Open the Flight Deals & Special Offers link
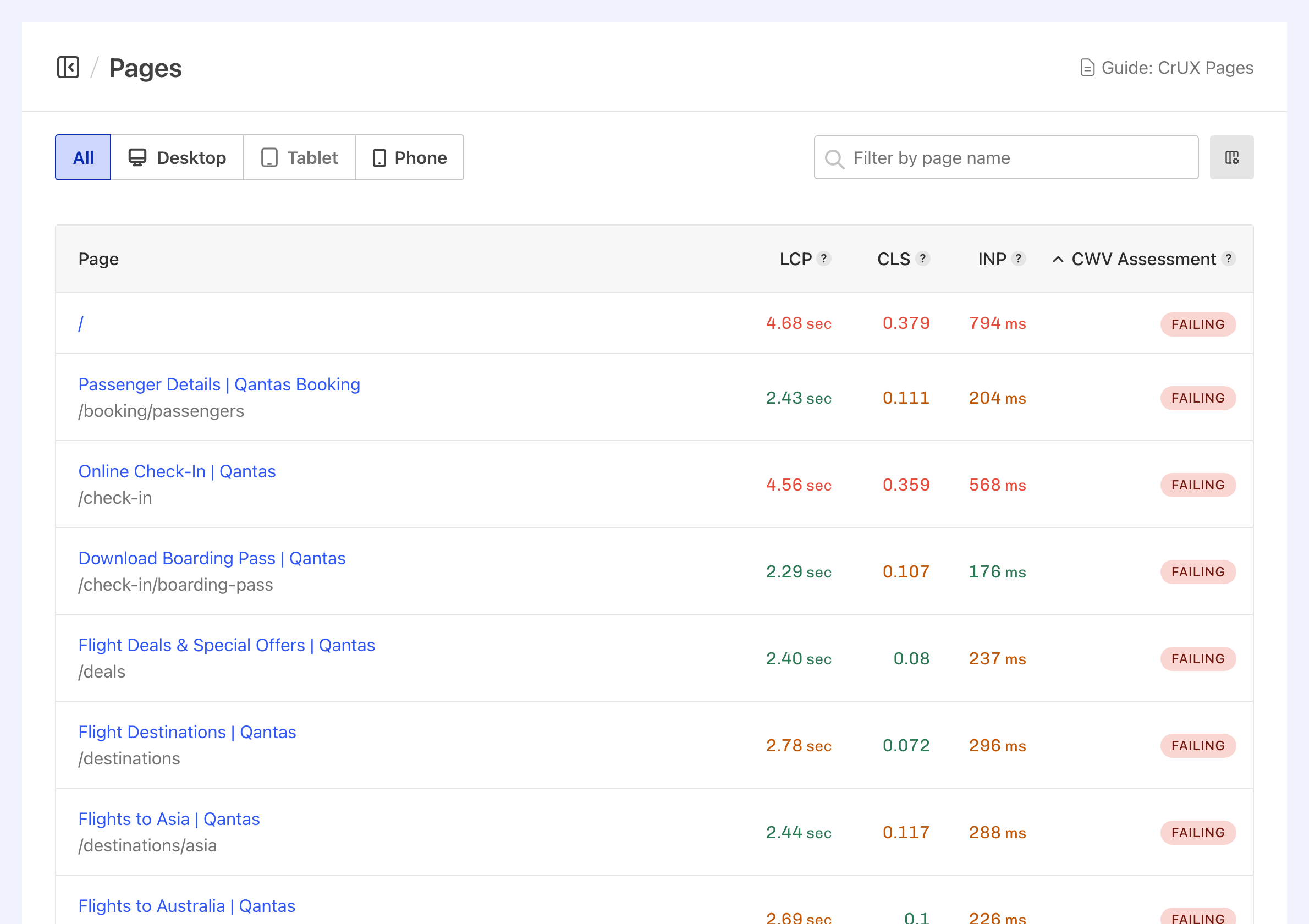 click(227, 645)
